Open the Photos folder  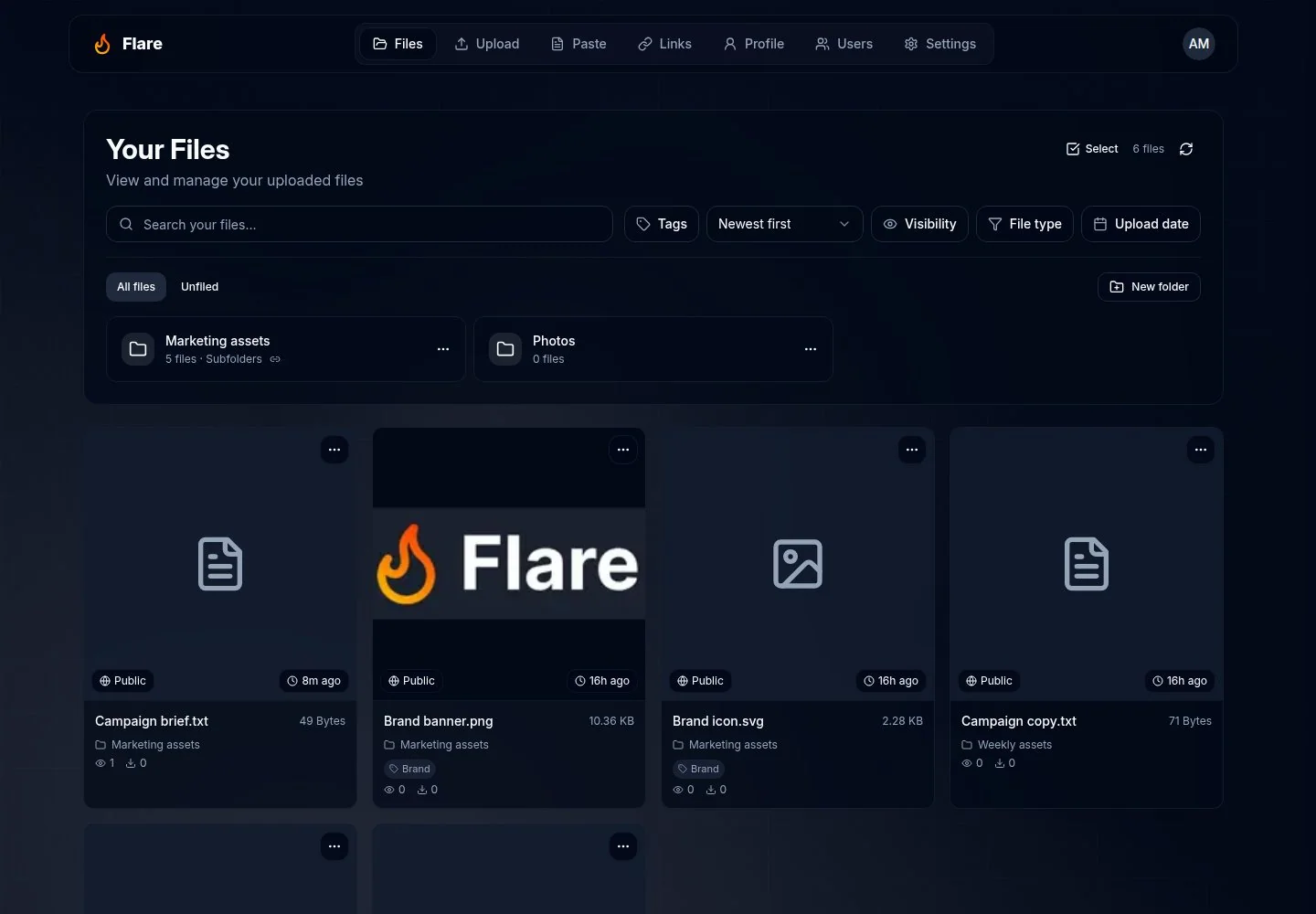(653, 349)
